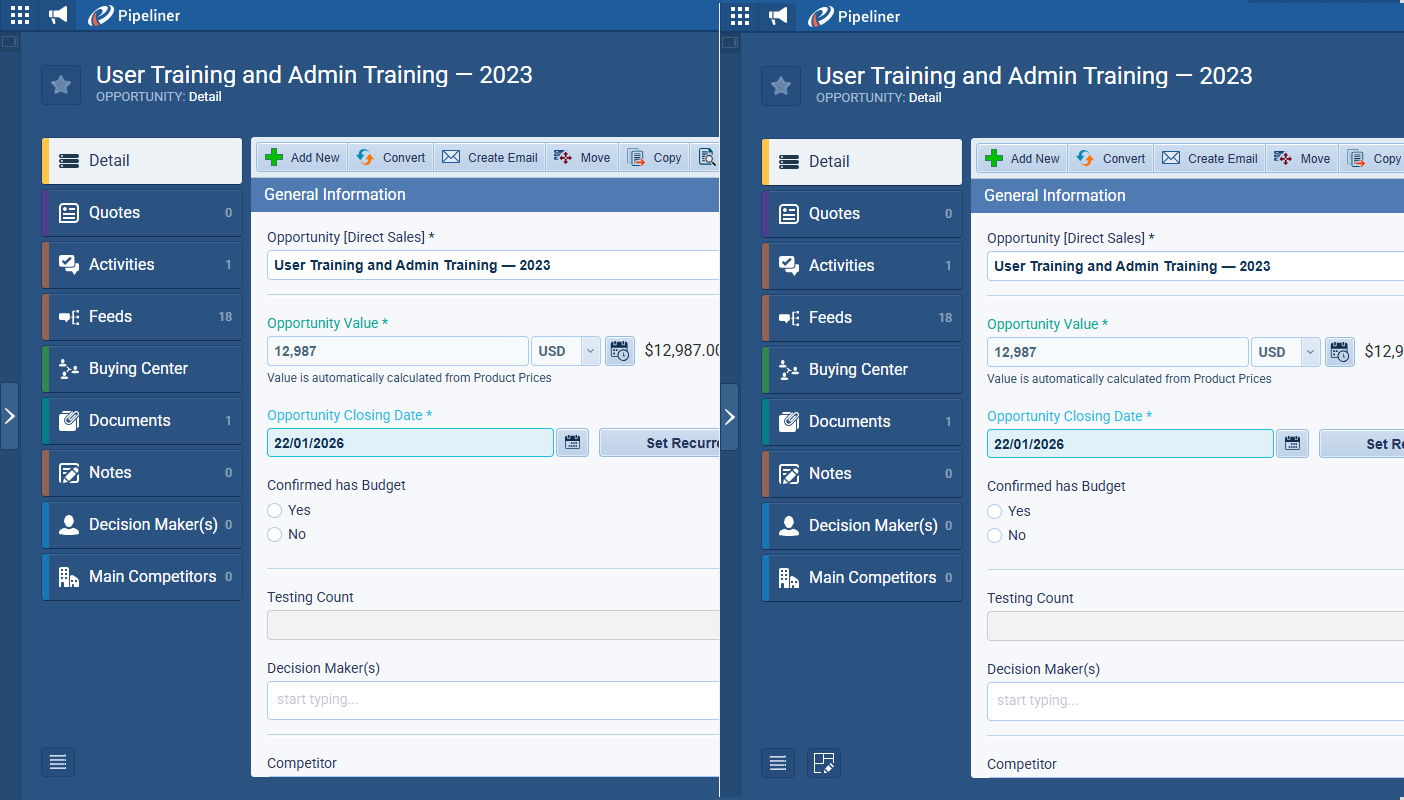The width and height of the screenshot is (1404, 800).
Task: Select the Activities sidebar icon
Action: pos(68,264)
